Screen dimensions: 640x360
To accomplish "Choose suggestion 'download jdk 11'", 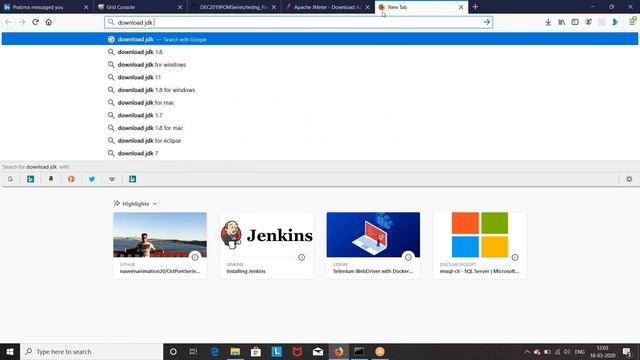I will click(320, 77).
